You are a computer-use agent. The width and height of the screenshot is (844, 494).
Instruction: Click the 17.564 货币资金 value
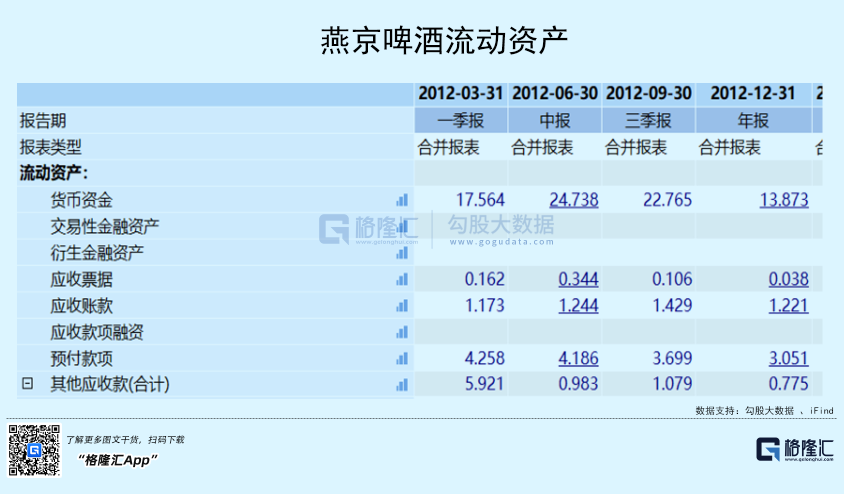[480, 200]
